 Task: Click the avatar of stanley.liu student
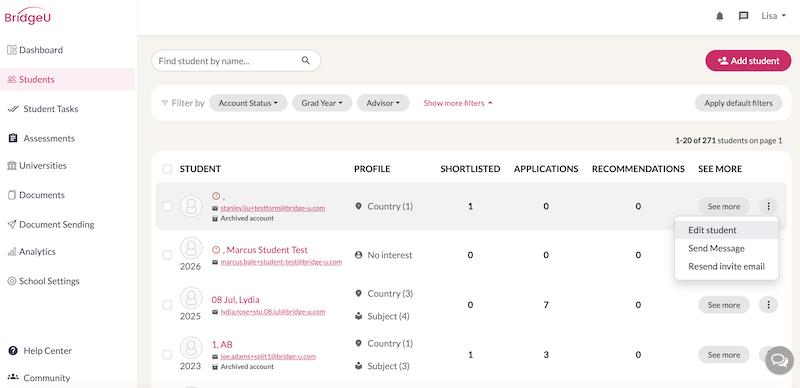click(x=191, y=206)
